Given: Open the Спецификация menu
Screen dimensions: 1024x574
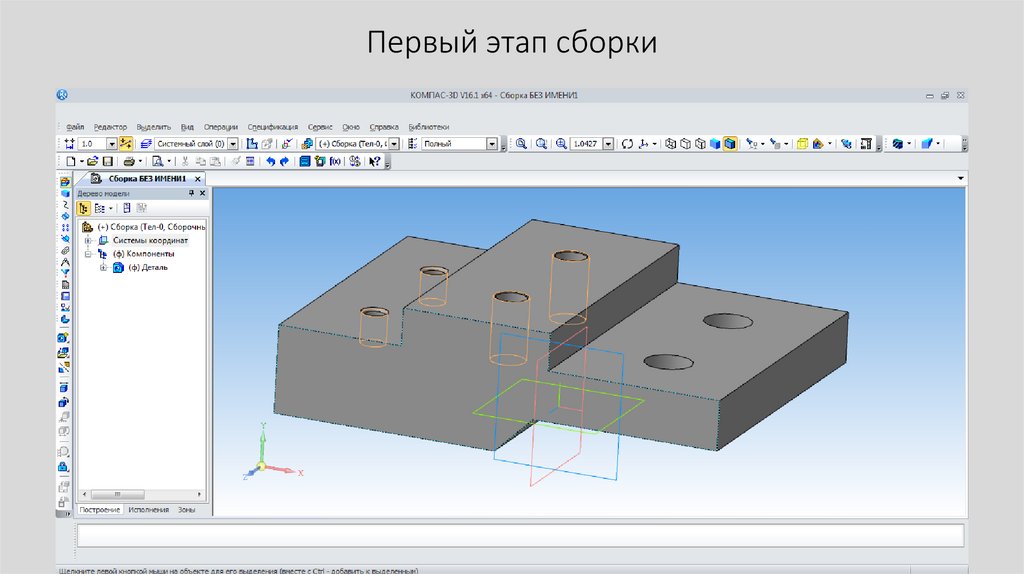Looking at the screenshot, I should click(x=272, y=127).
